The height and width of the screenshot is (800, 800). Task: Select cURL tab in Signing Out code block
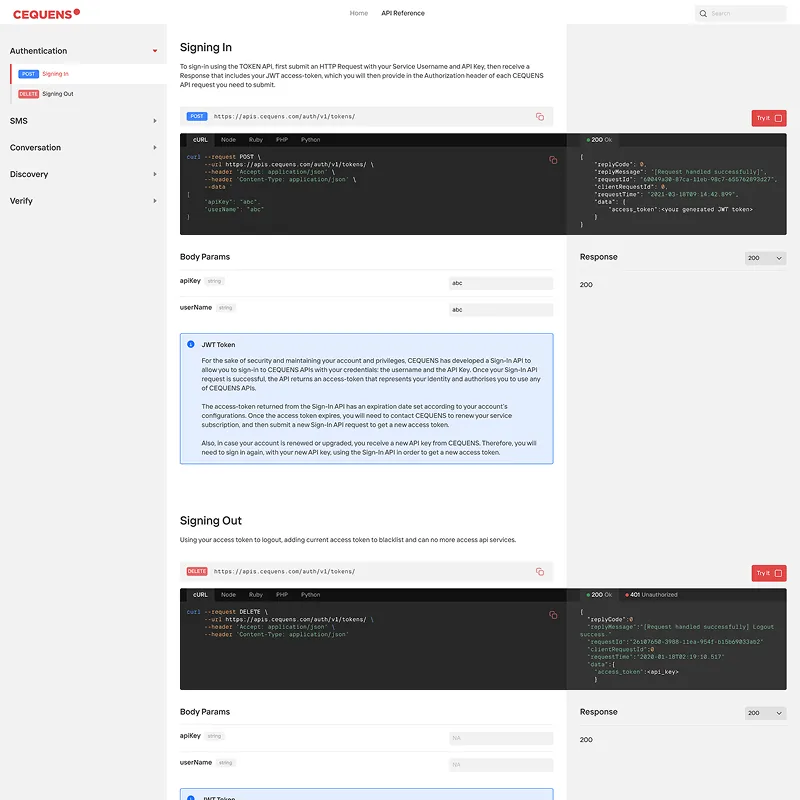click(200, 595)
